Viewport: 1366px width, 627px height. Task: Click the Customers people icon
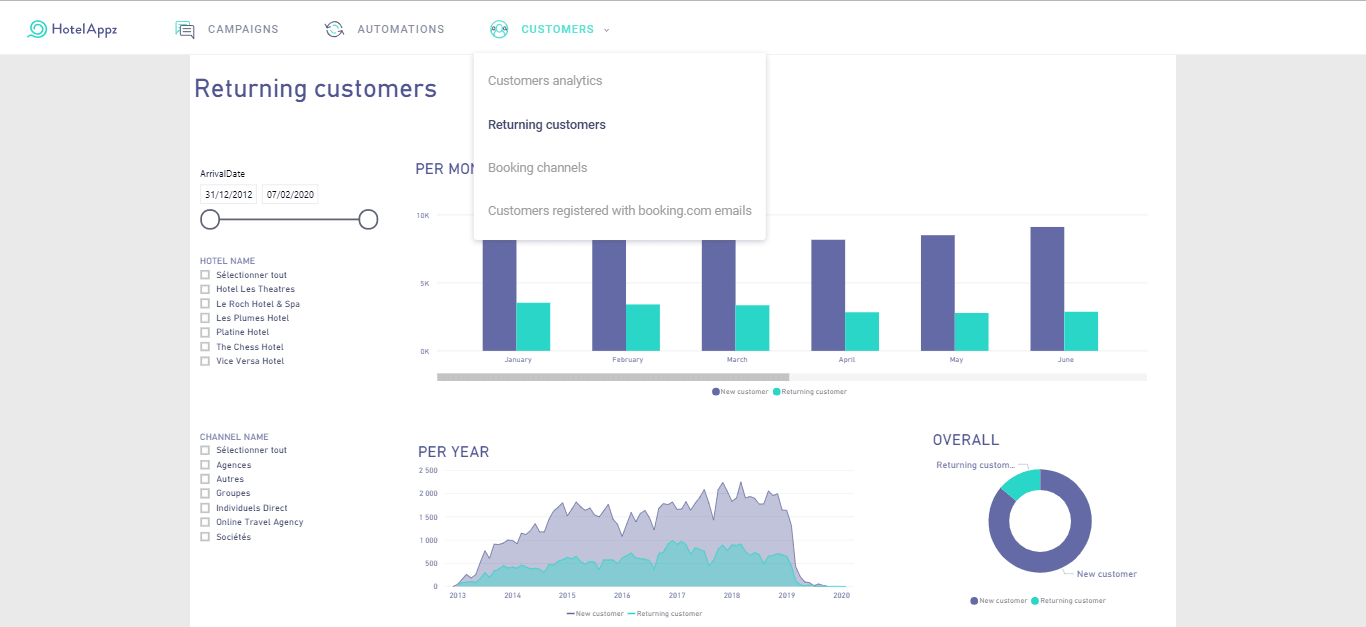click(500, 30)
